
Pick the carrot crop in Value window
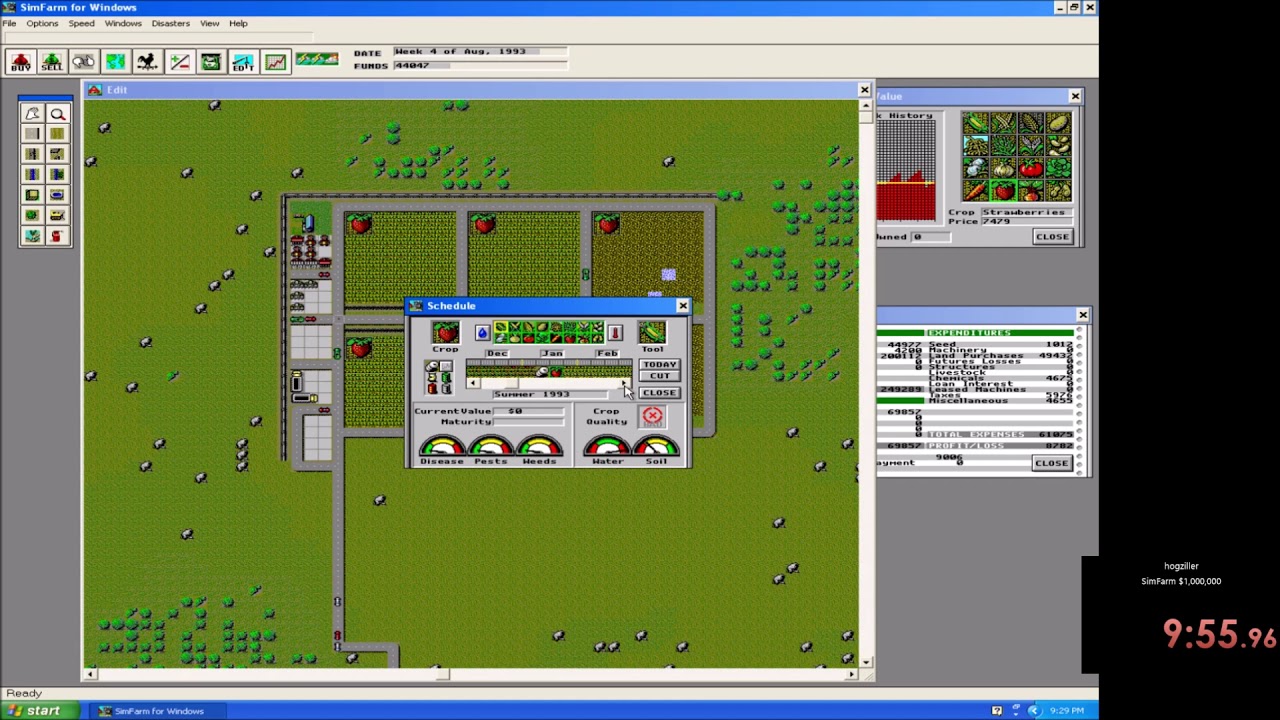[x=976, y=191]
